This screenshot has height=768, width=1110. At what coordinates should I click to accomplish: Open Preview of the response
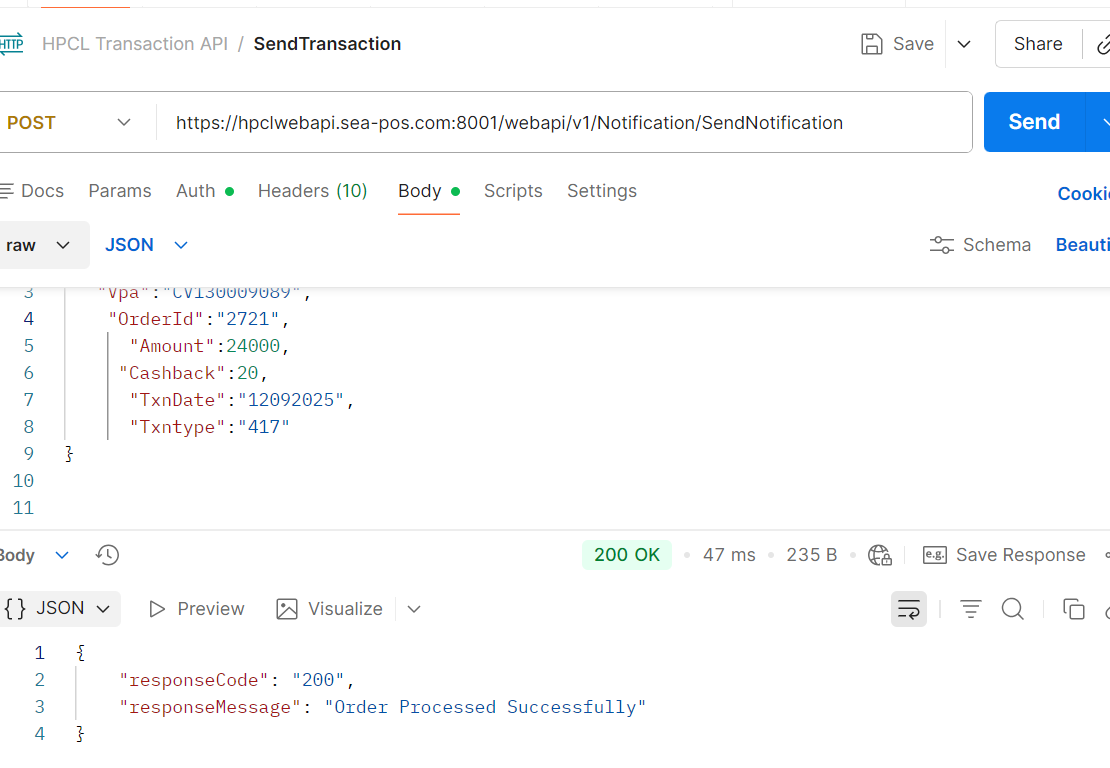[196, 609]
